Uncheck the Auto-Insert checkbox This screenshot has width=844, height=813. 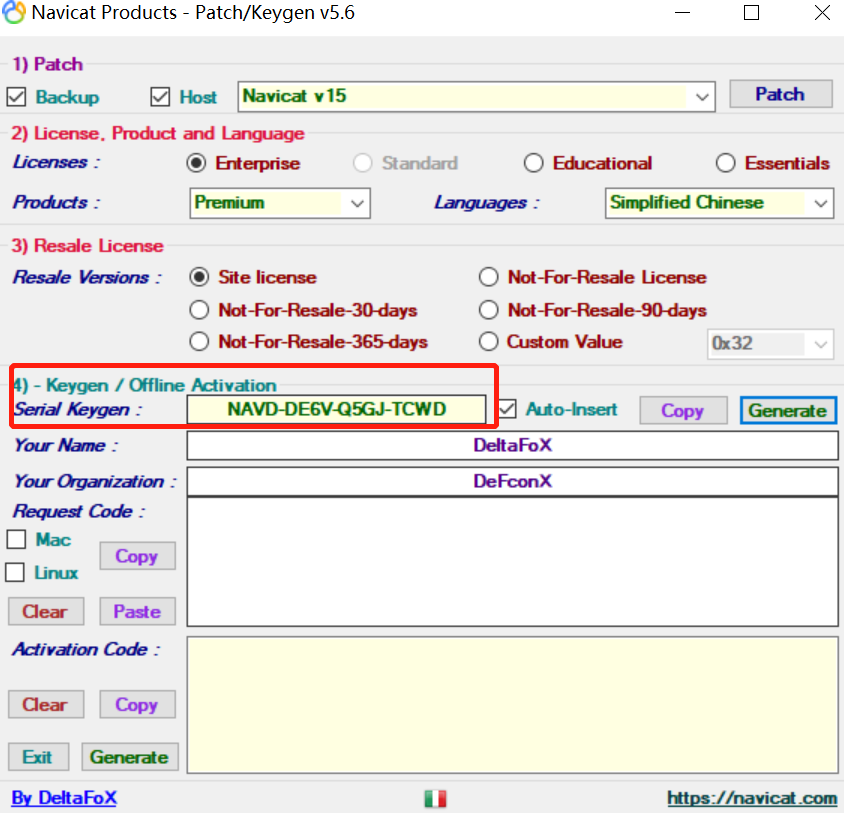tap(507, 409)
